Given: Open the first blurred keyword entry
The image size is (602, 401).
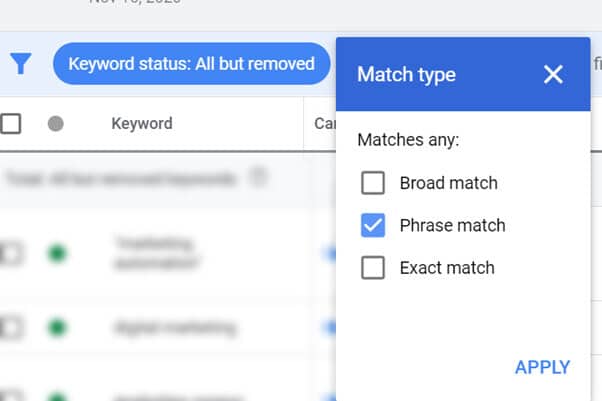Looking at the screenshot, I should click(155, 254).
